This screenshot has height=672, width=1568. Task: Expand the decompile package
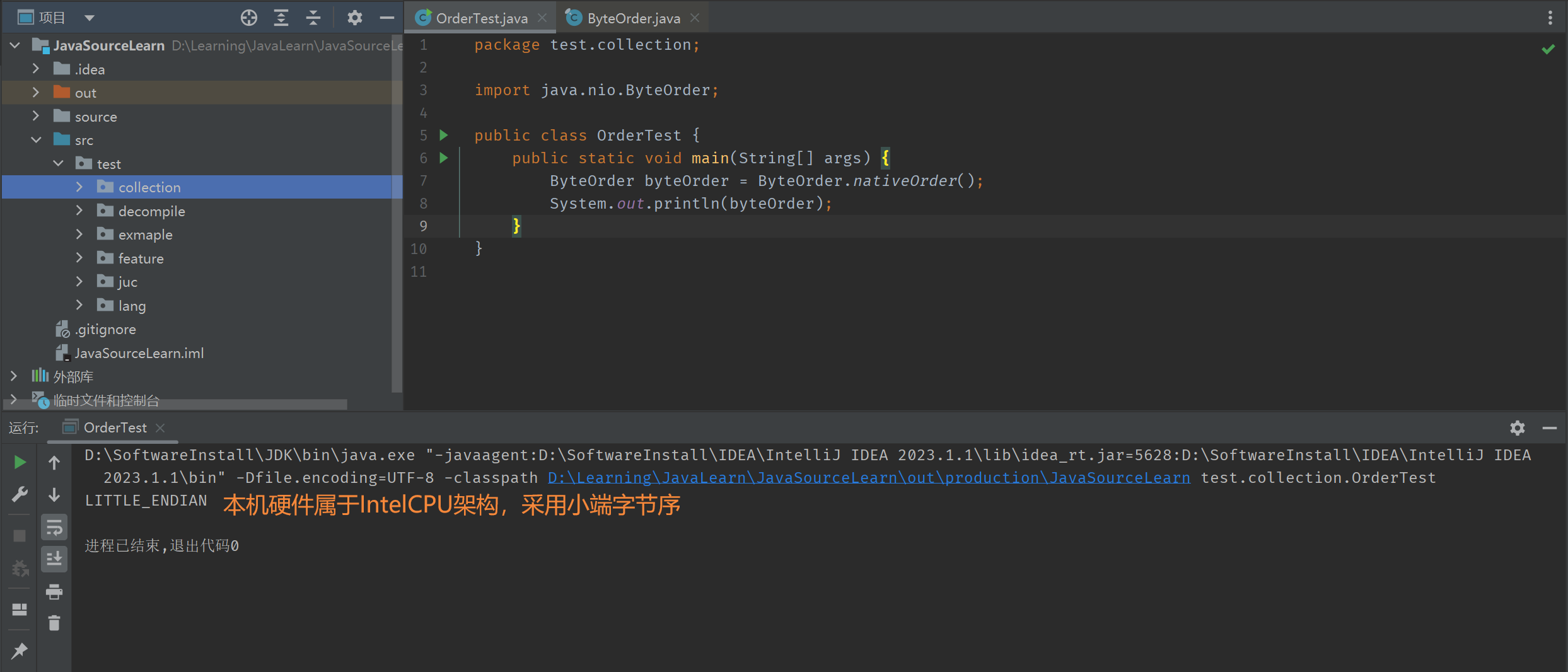pos(79,211)
